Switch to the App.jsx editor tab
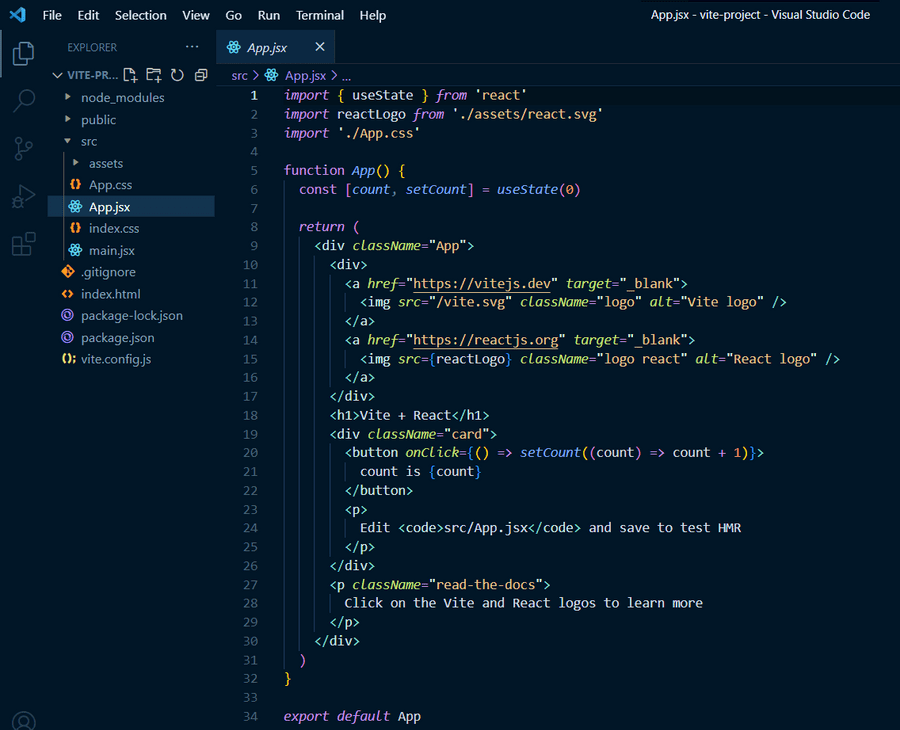 tap(266, 47)
